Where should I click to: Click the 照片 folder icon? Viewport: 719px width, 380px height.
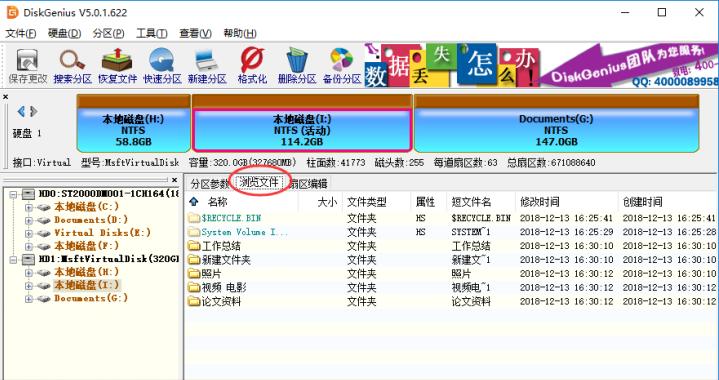[194, 274]
